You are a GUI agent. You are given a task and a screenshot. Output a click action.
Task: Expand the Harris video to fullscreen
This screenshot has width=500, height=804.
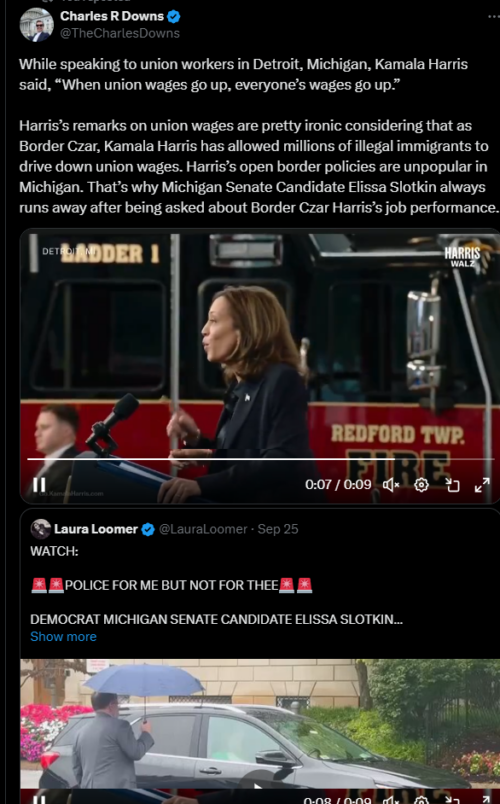pos(482,485)
